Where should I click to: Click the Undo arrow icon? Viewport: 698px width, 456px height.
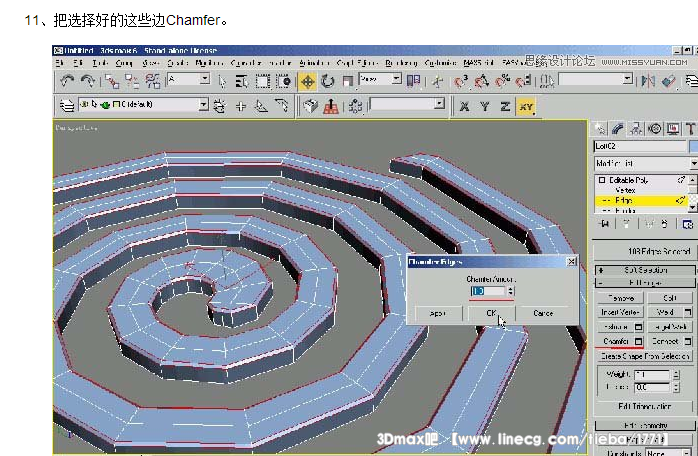67,81
